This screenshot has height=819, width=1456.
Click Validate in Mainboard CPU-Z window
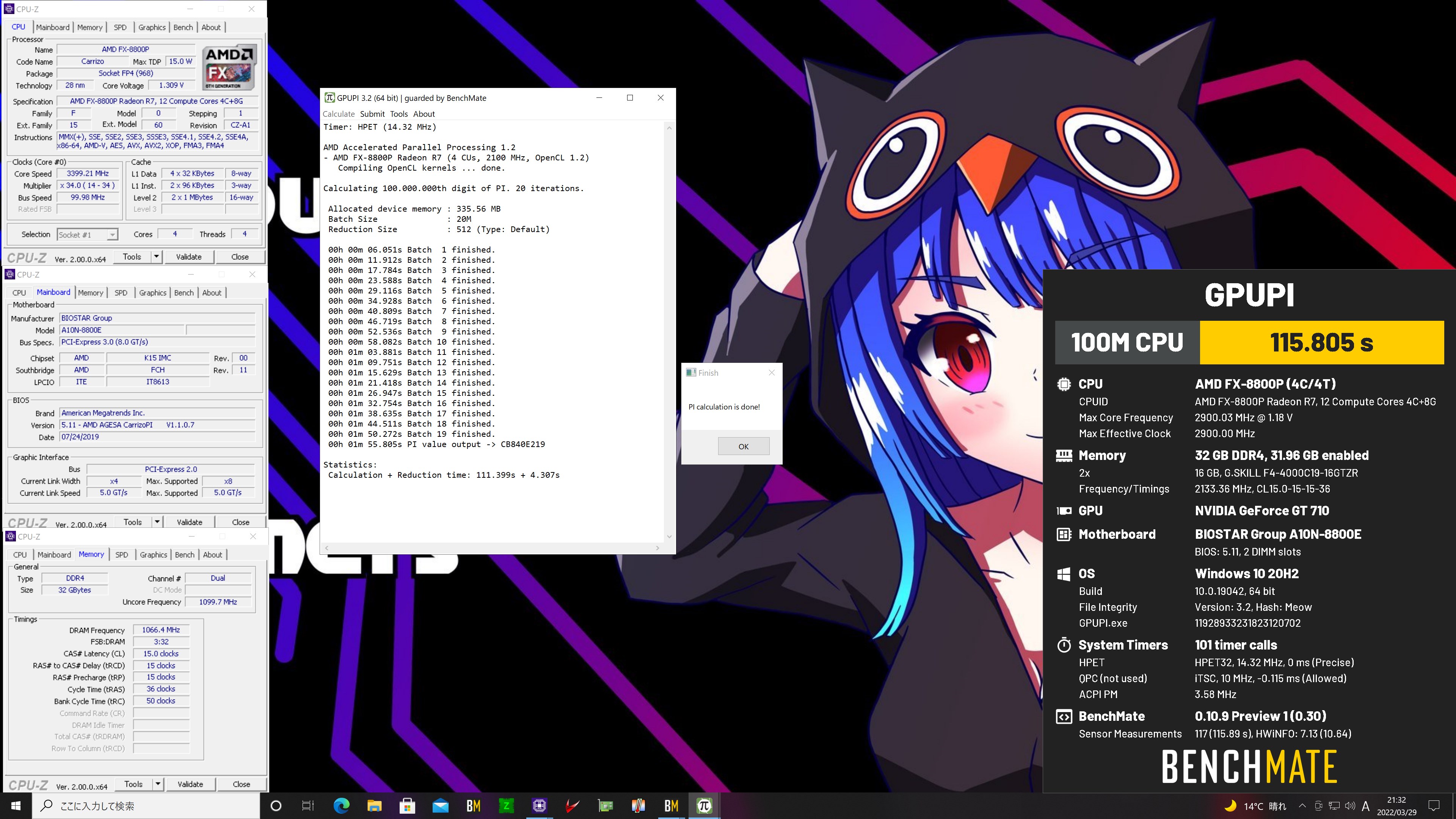point(189,522)
